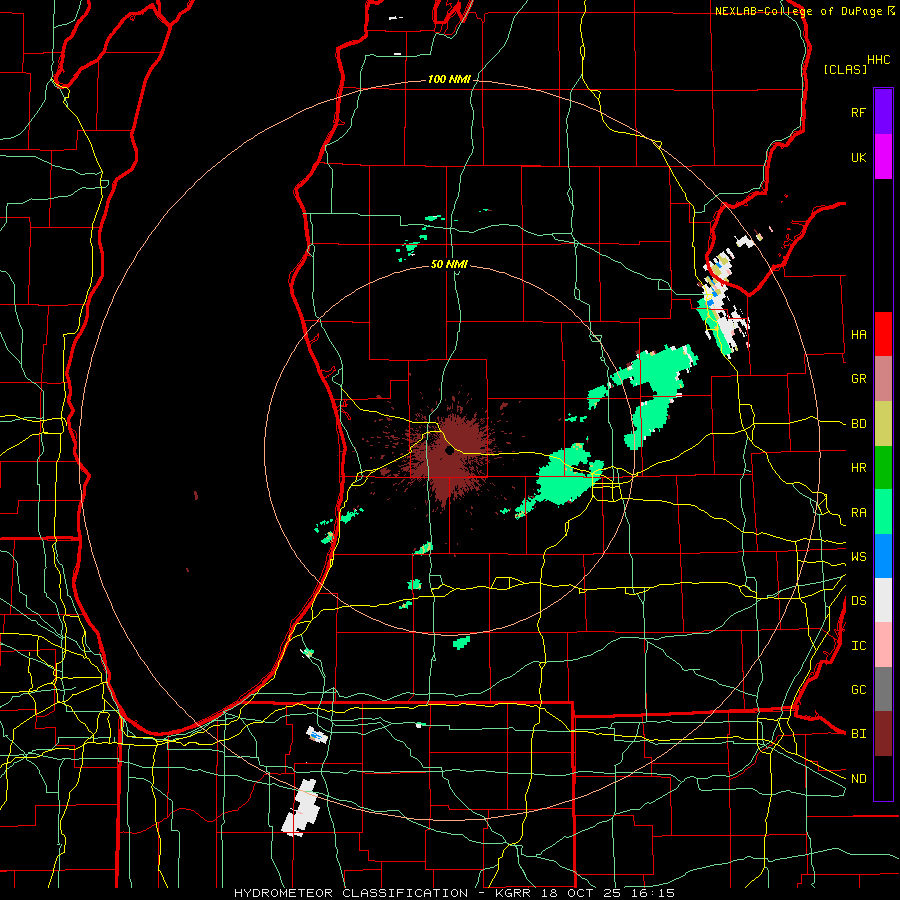Screen dimensions: 900x900
Task: Pick the dark green HR legend swatch
Action: [x=883, y=467]
